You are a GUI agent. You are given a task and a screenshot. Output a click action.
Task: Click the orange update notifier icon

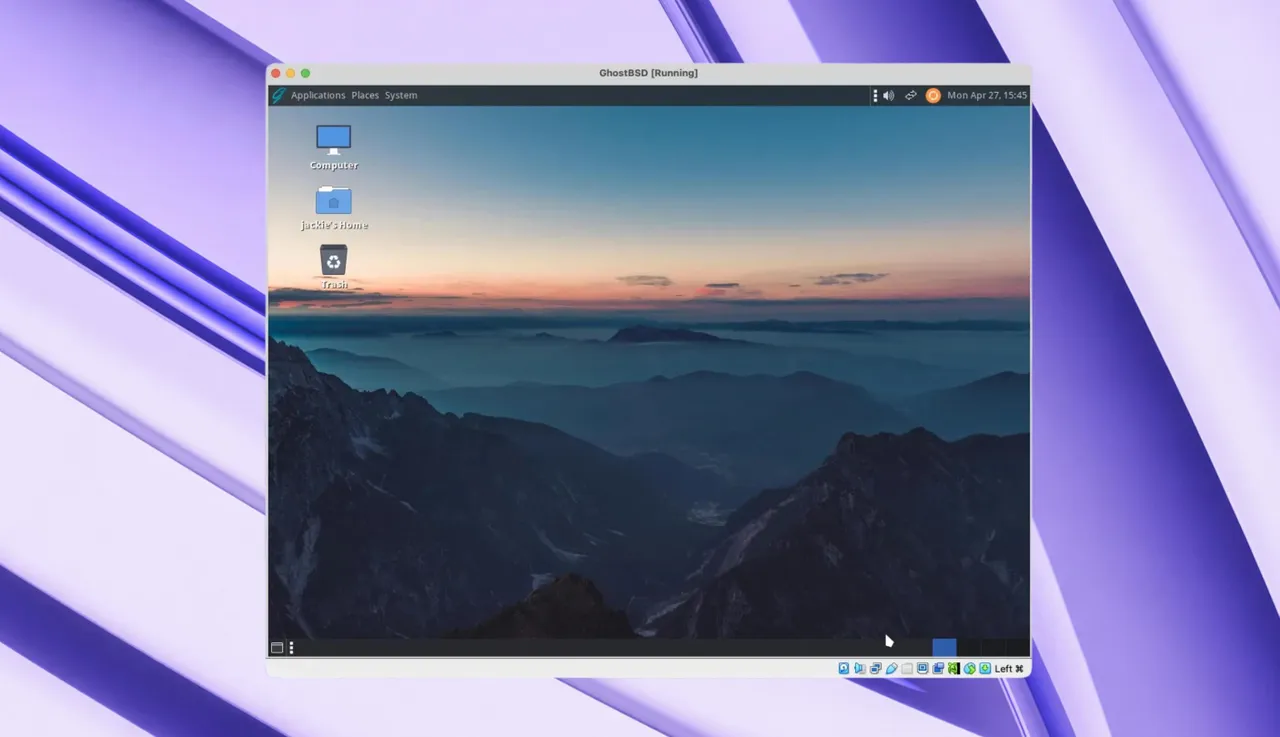click(x=933, y=96)
